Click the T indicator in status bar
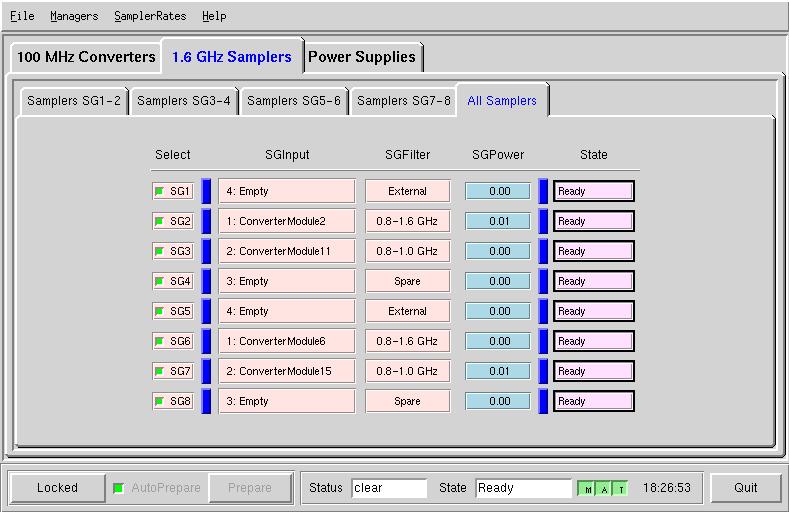The width and height of the screenshot is (789, 512). (x=620, y=489)
